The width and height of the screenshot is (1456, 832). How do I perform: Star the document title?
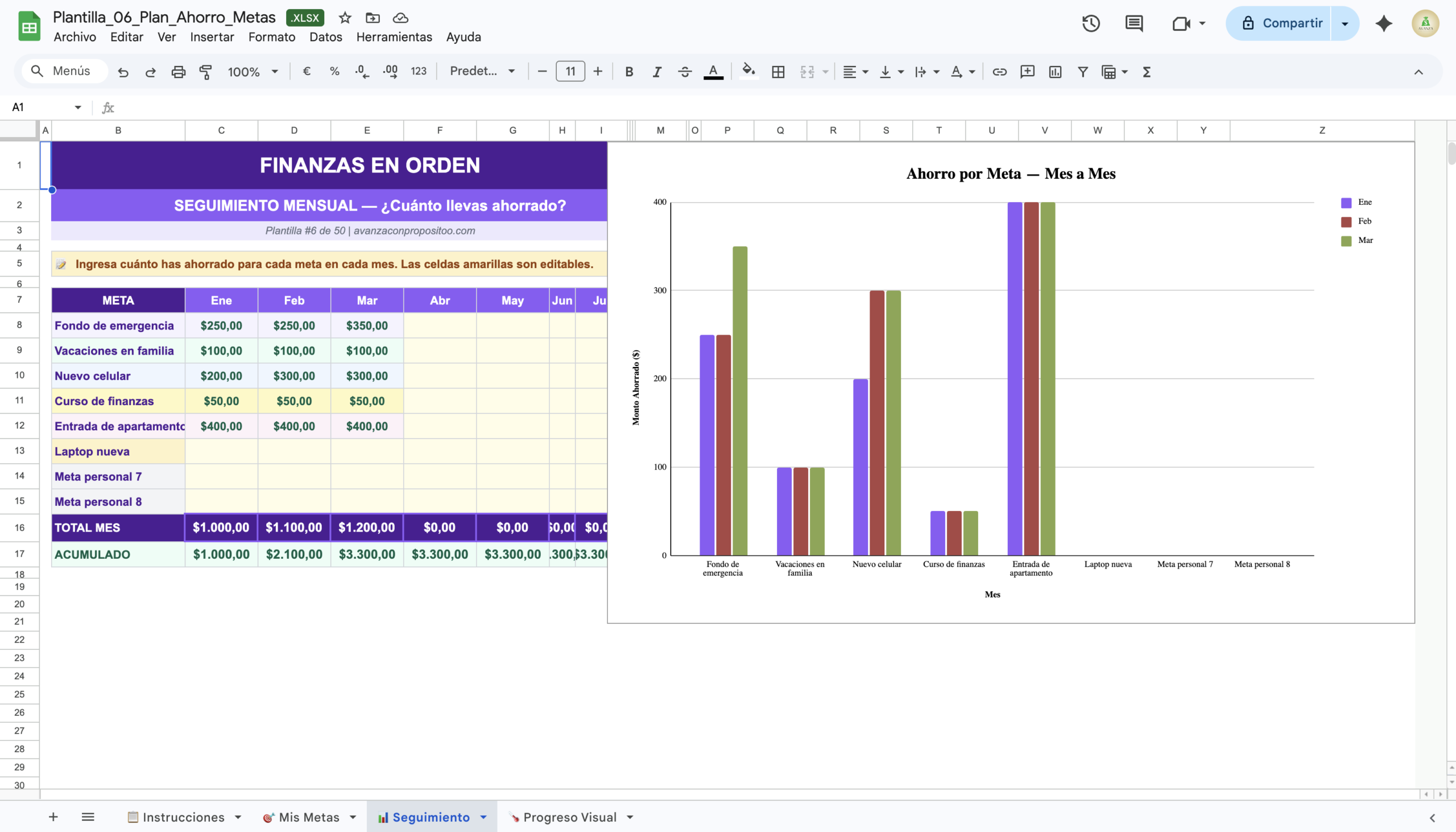pyautogui.click(x=345, y=18)
